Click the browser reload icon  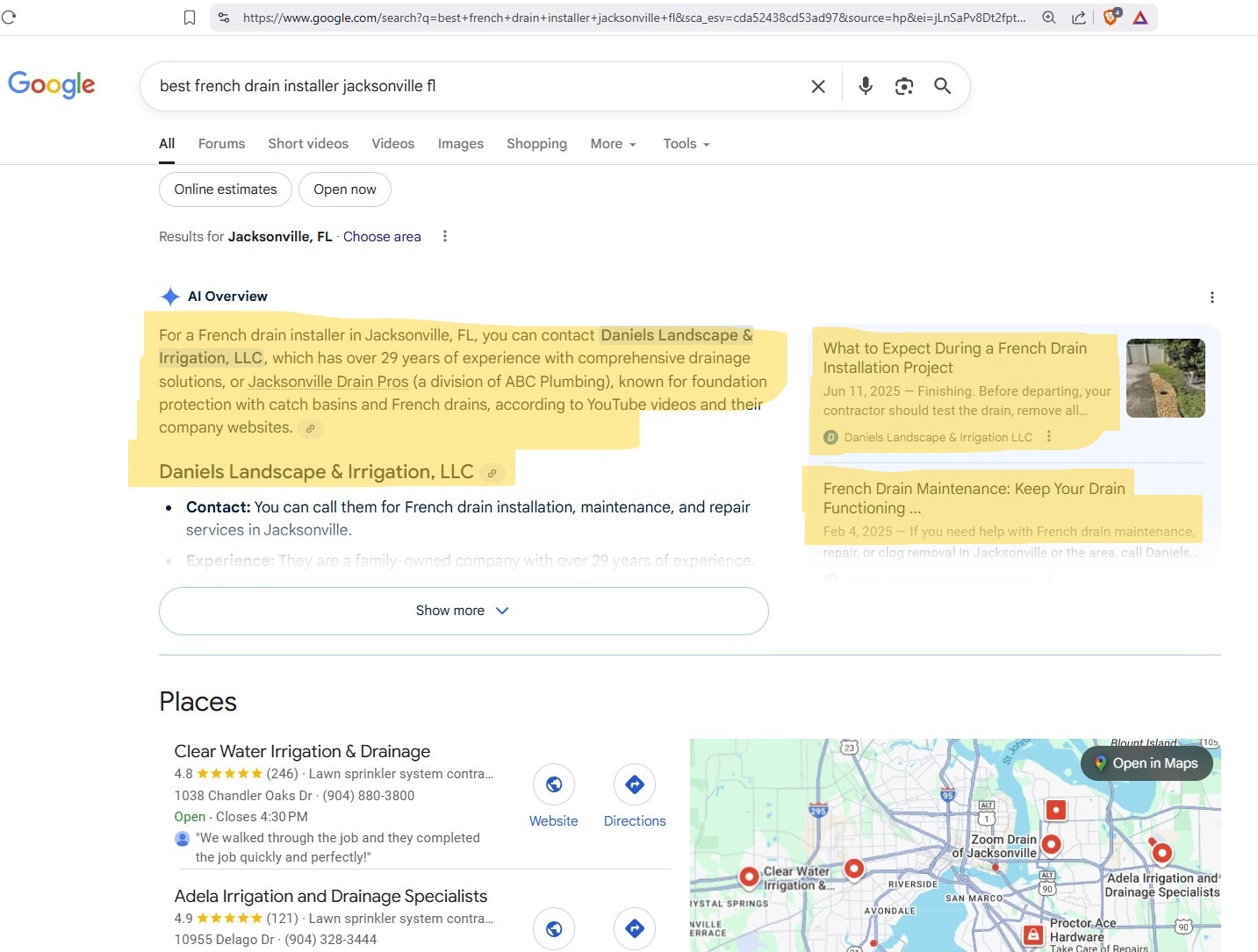[x=9, y=18]
